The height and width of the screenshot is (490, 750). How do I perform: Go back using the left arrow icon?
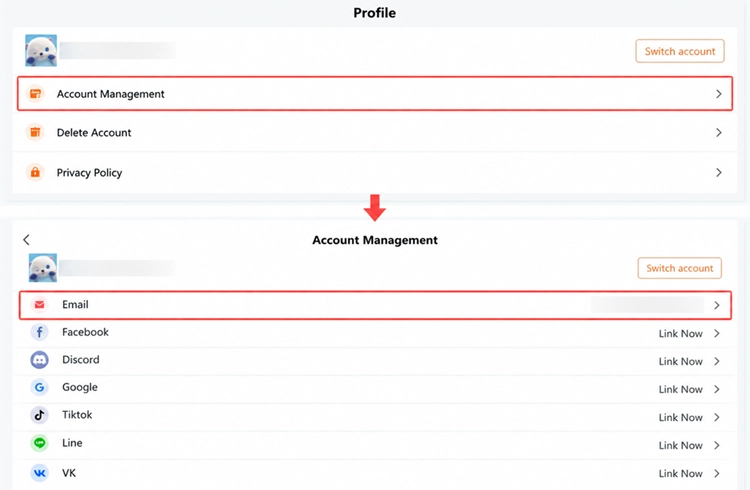coord(26,240)
